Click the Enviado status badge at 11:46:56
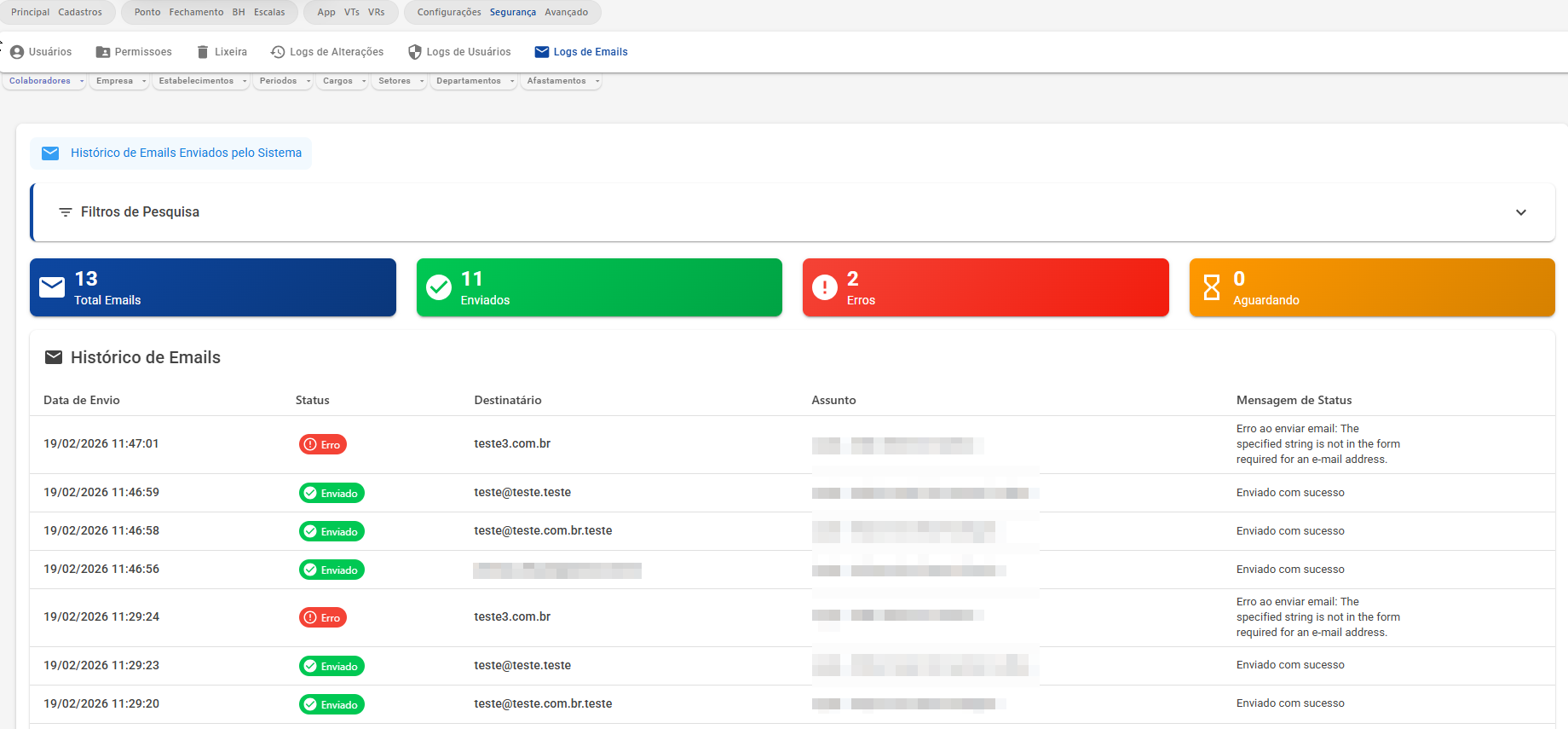The width and height of the screenshot is (1568, 729). [x=331, y=570]
